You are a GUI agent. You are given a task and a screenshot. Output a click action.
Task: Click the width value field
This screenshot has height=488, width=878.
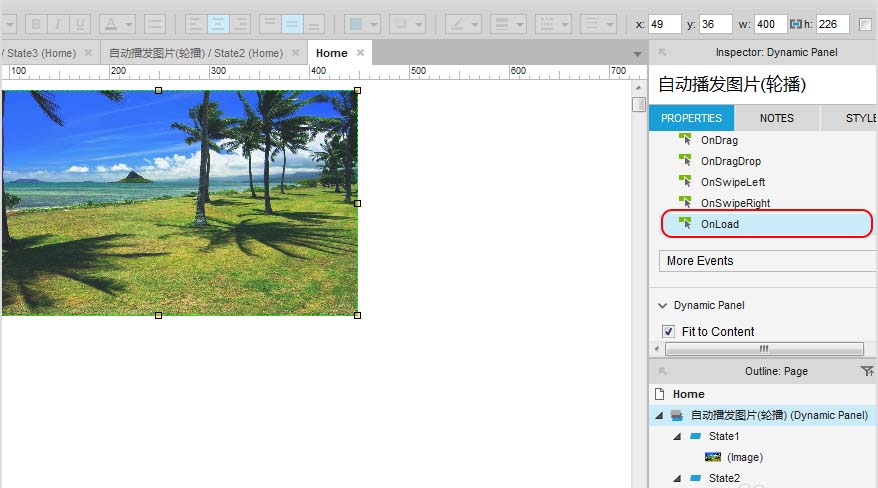[770, 24]
